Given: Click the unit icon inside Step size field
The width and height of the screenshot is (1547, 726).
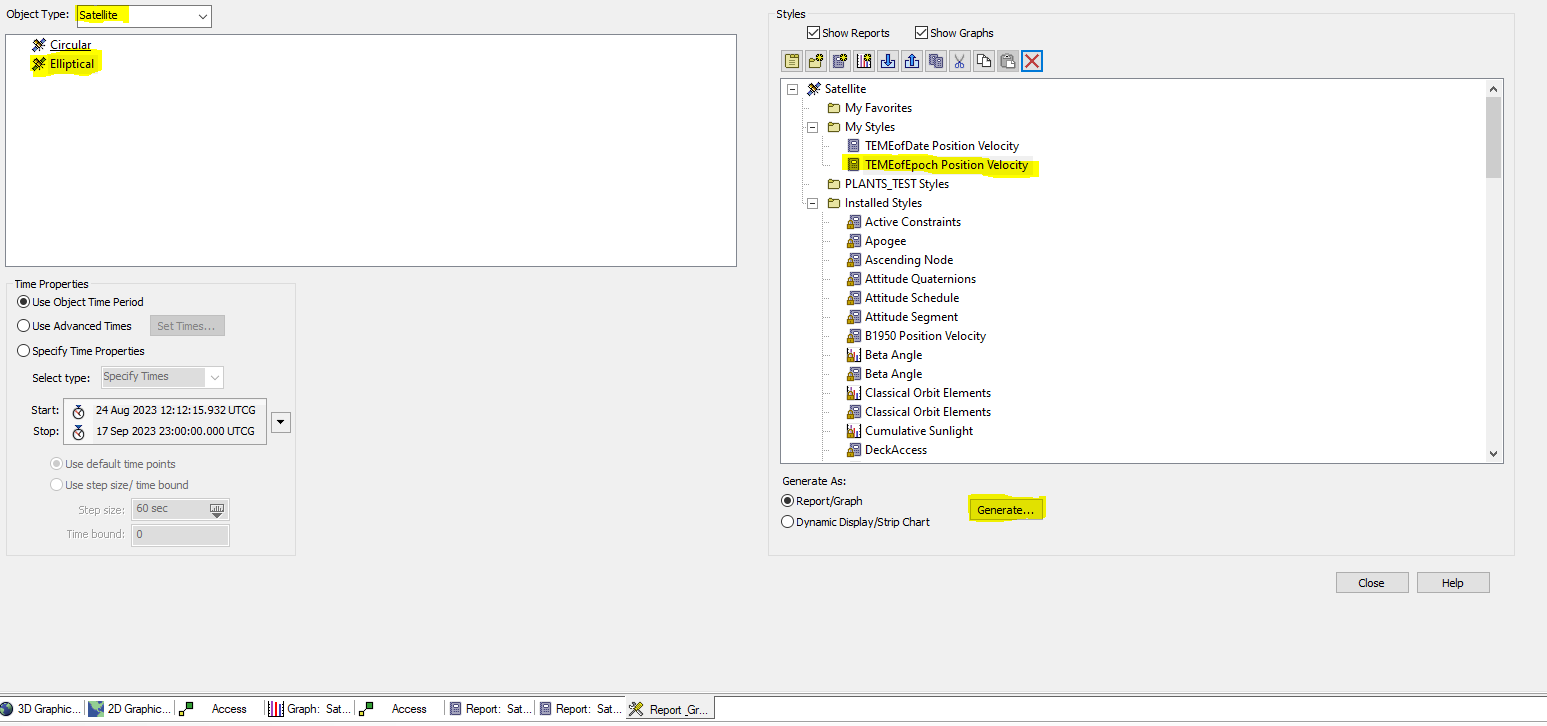Looking at the screenshot, I should 217,509.
